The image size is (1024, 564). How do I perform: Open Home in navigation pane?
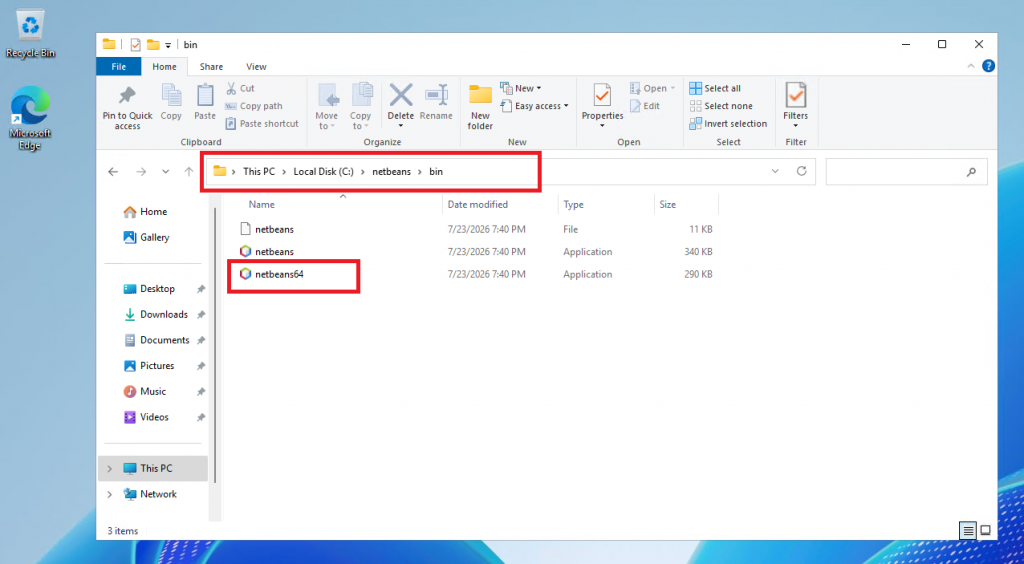(x=153, y=212)
